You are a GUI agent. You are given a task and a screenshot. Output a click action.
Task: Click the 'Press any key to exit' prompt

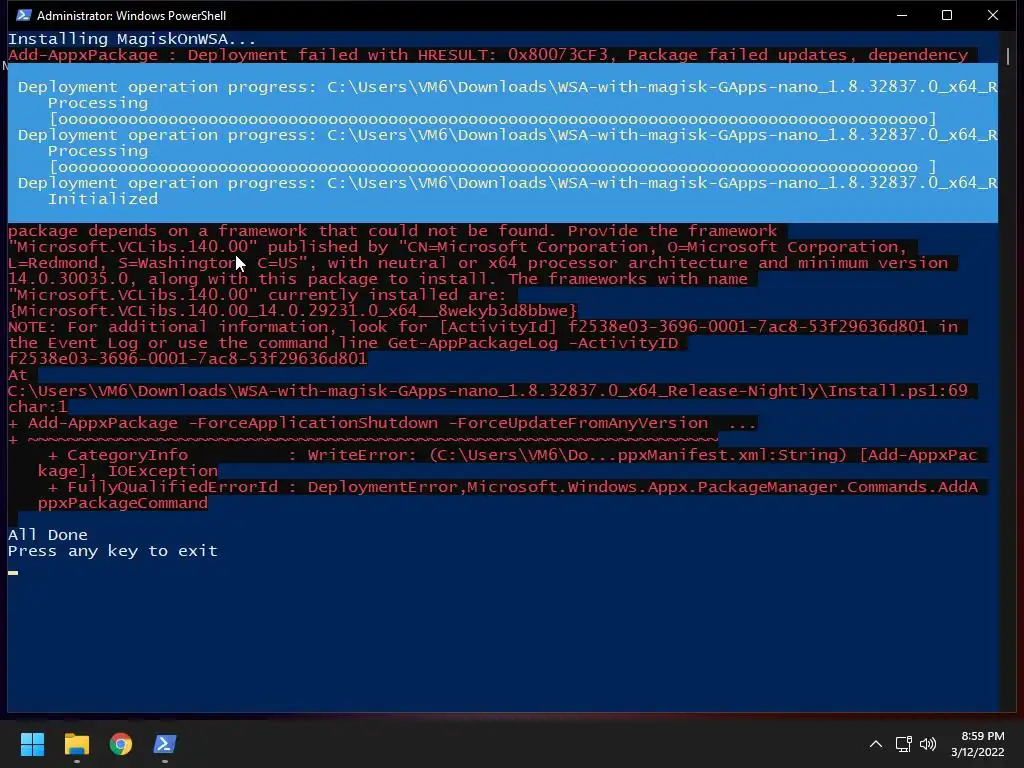pyautogui.click(x=112, y=551)
